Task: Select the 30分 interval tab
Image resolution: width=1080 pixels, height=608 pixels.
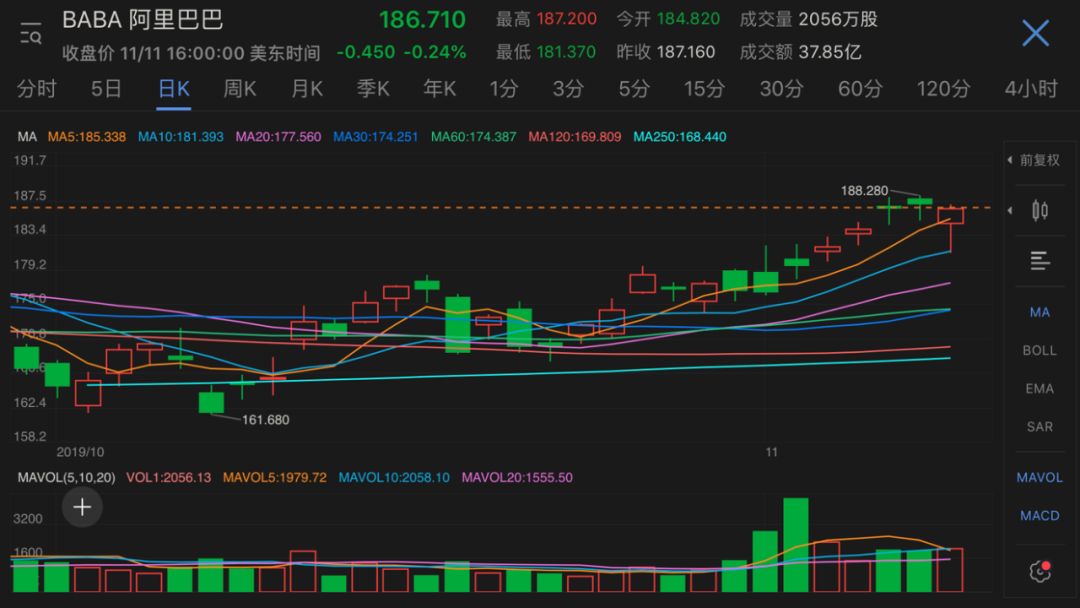Action: [x=781, y=89]
